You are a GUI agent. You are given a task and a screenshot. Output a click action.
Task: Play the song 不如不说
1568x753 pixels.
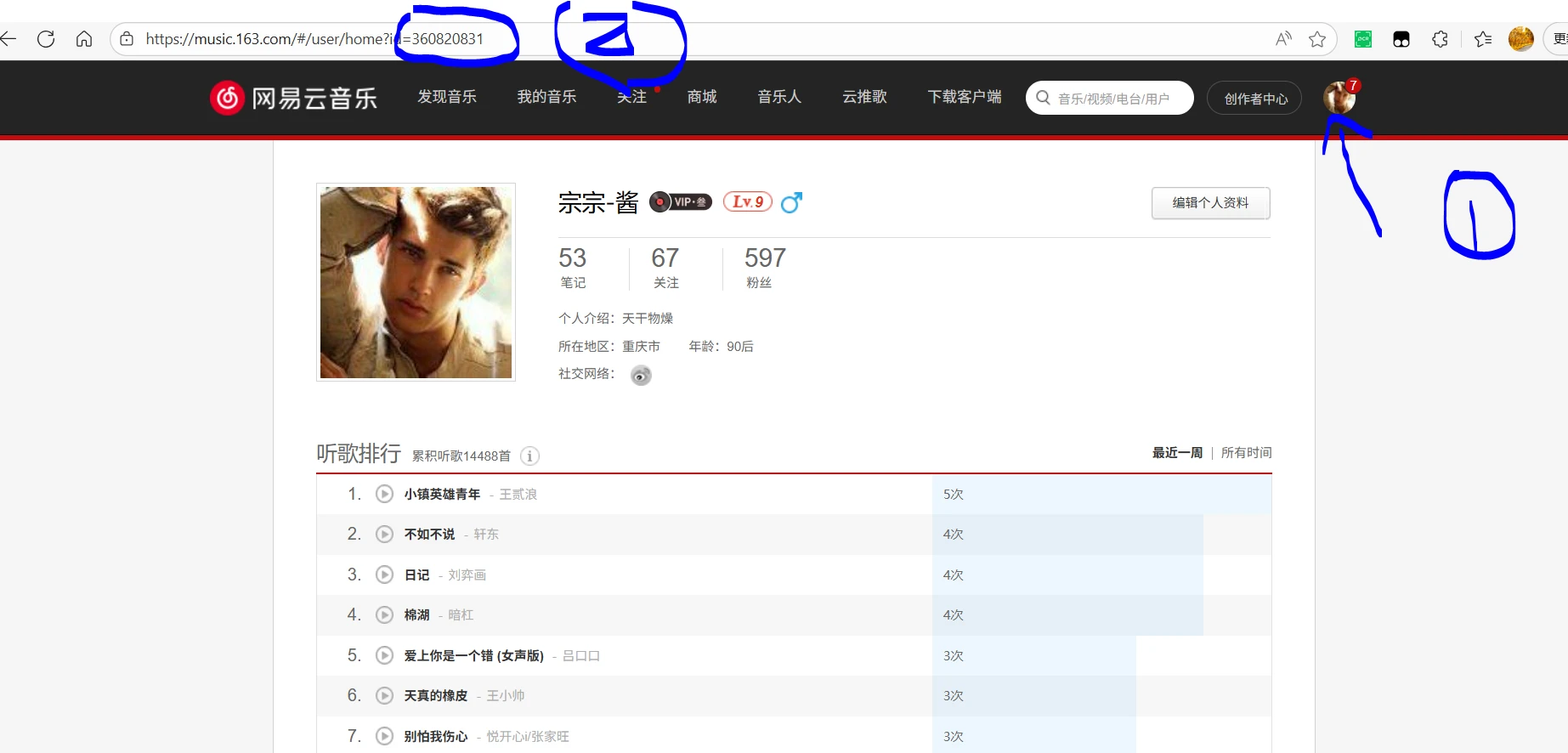(385, 535)
